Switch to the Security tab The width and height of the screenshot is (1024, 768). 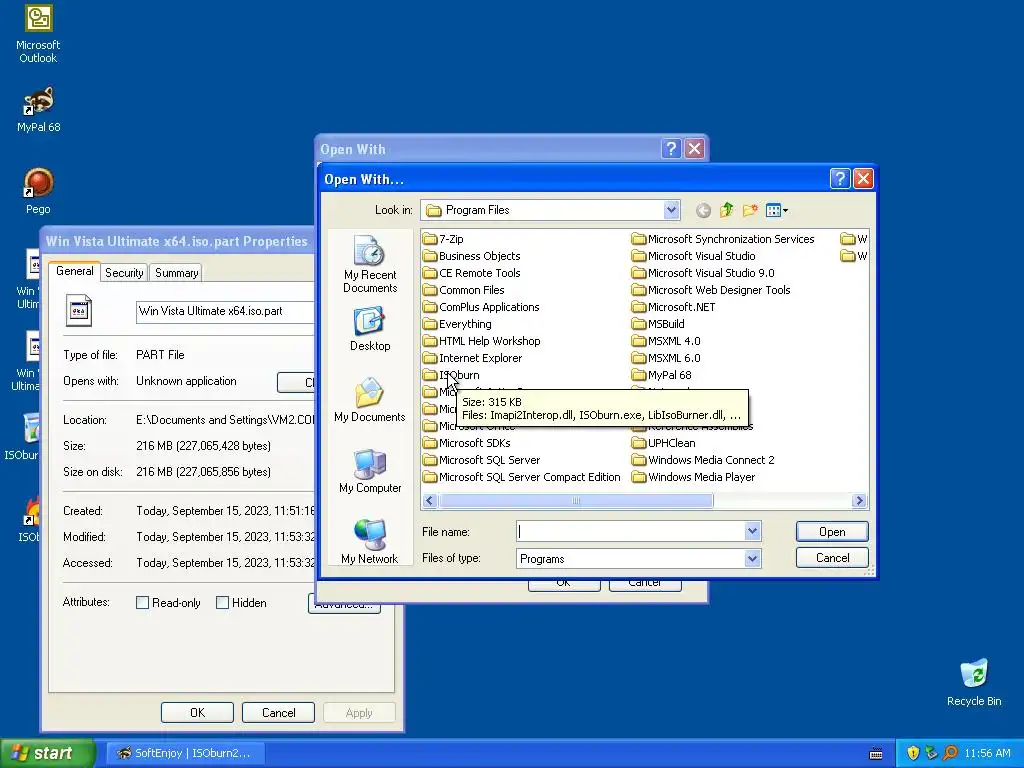click(124, 273)
